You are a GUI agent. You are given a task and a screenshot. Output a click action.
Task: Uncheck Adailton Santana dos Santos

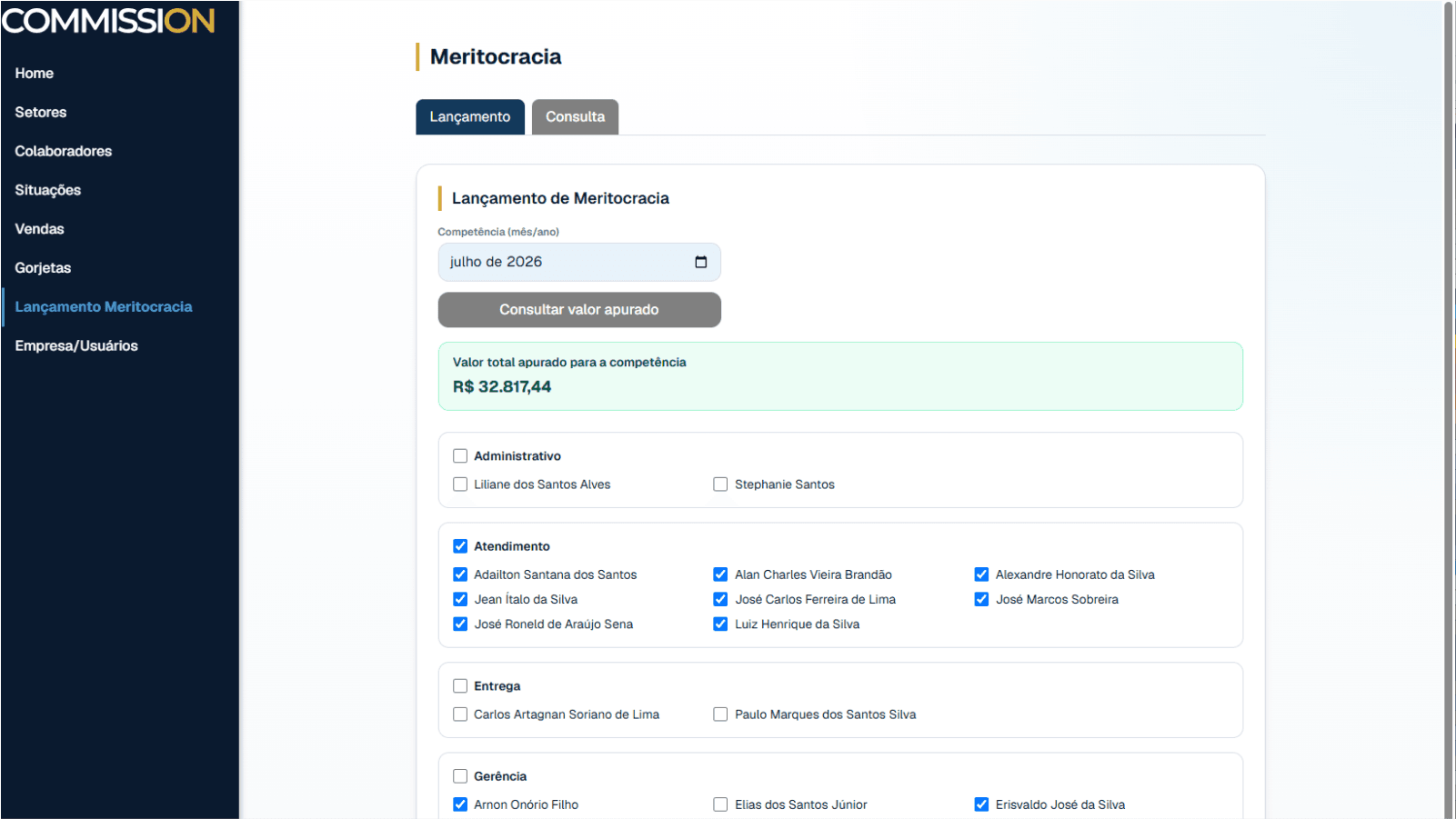pos(460,574)
